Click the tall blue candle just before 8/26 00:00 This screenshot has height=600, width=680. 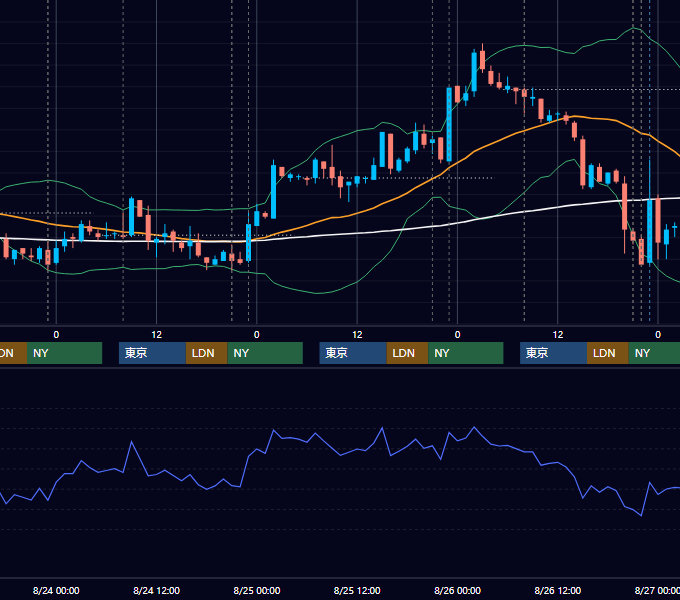tap(449, 124)
